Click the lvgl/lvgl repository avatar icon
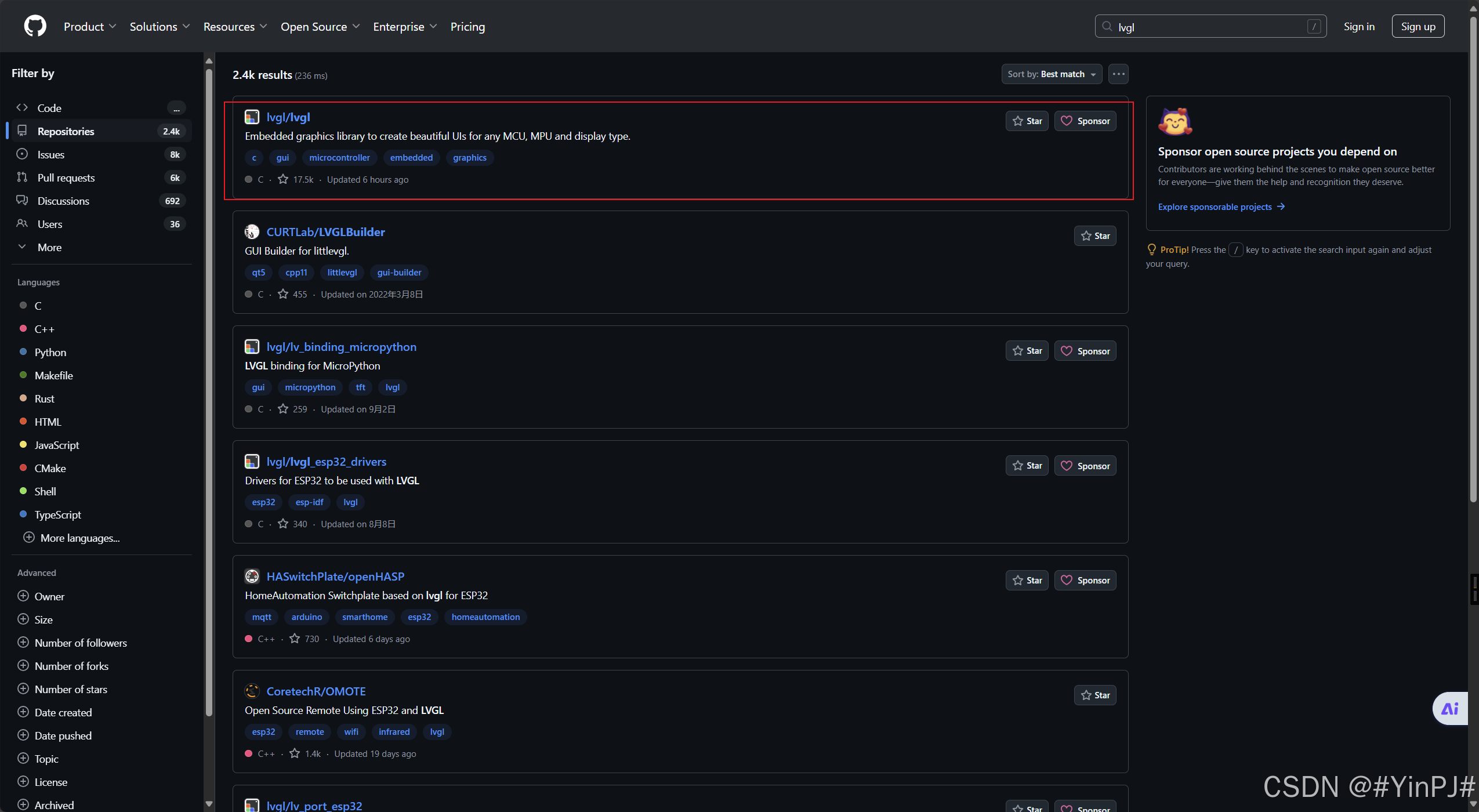The image size is (1479, 812). coord(252,117)
